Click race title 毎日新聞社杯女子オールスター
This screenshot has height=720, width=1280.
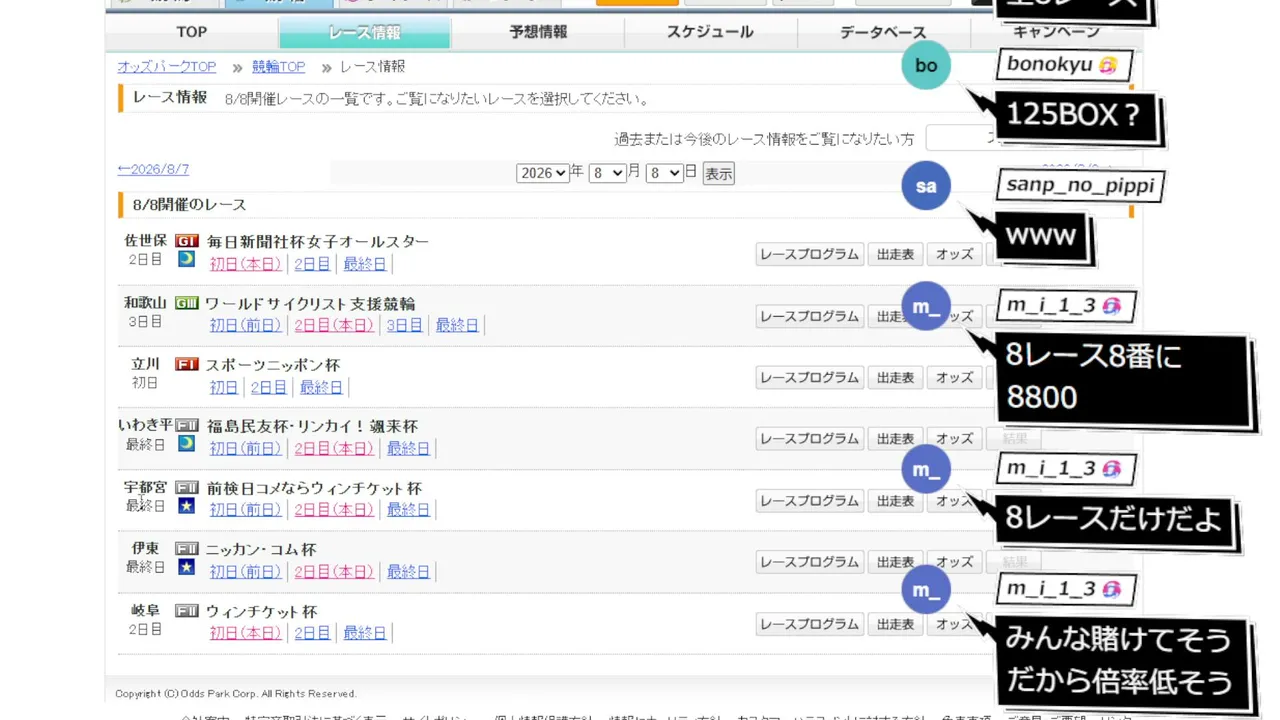pyautogui.click(x=318, y=242)
